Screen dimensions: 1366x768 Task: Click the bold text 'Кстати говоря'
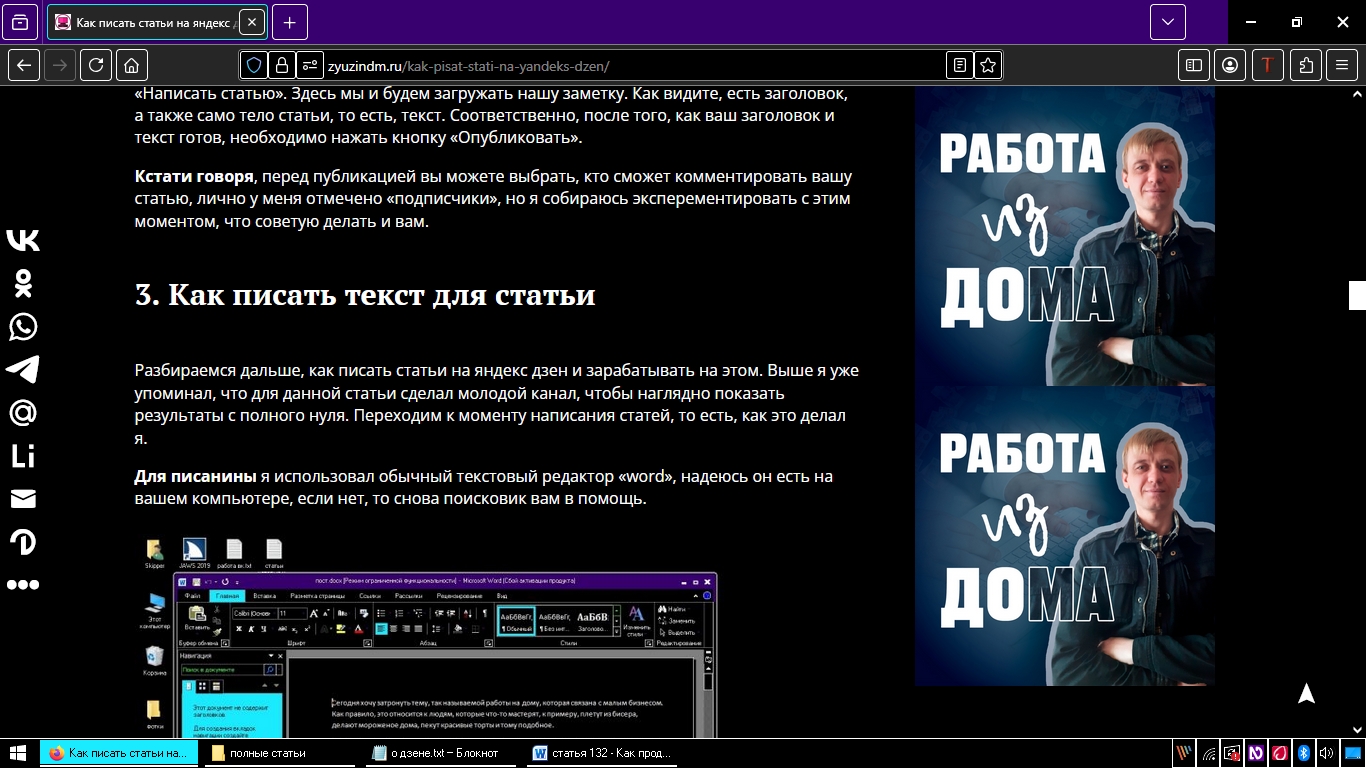pos(194,177)
